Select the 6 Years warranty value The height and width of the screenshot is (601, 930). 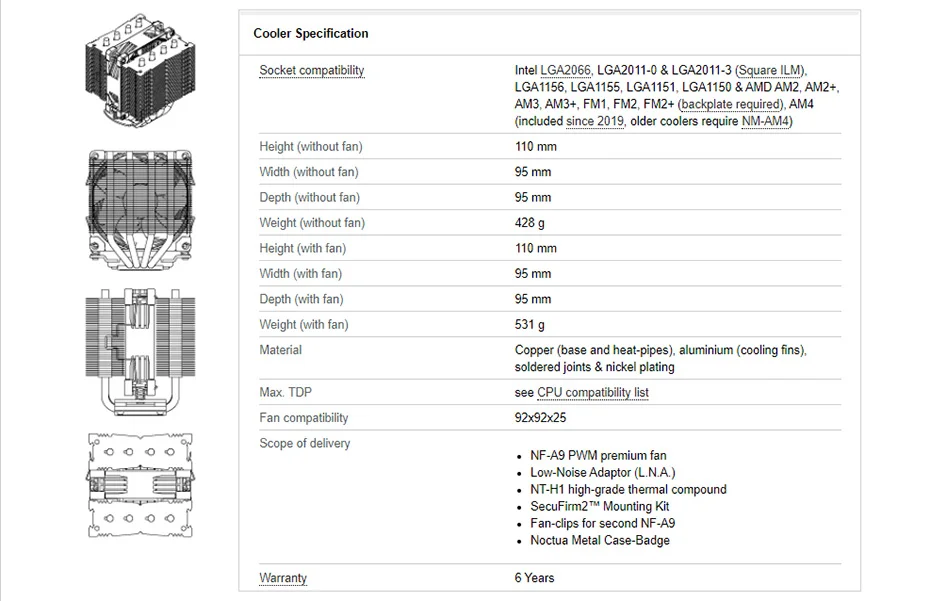pyautogui.click(x=534, y=578)
